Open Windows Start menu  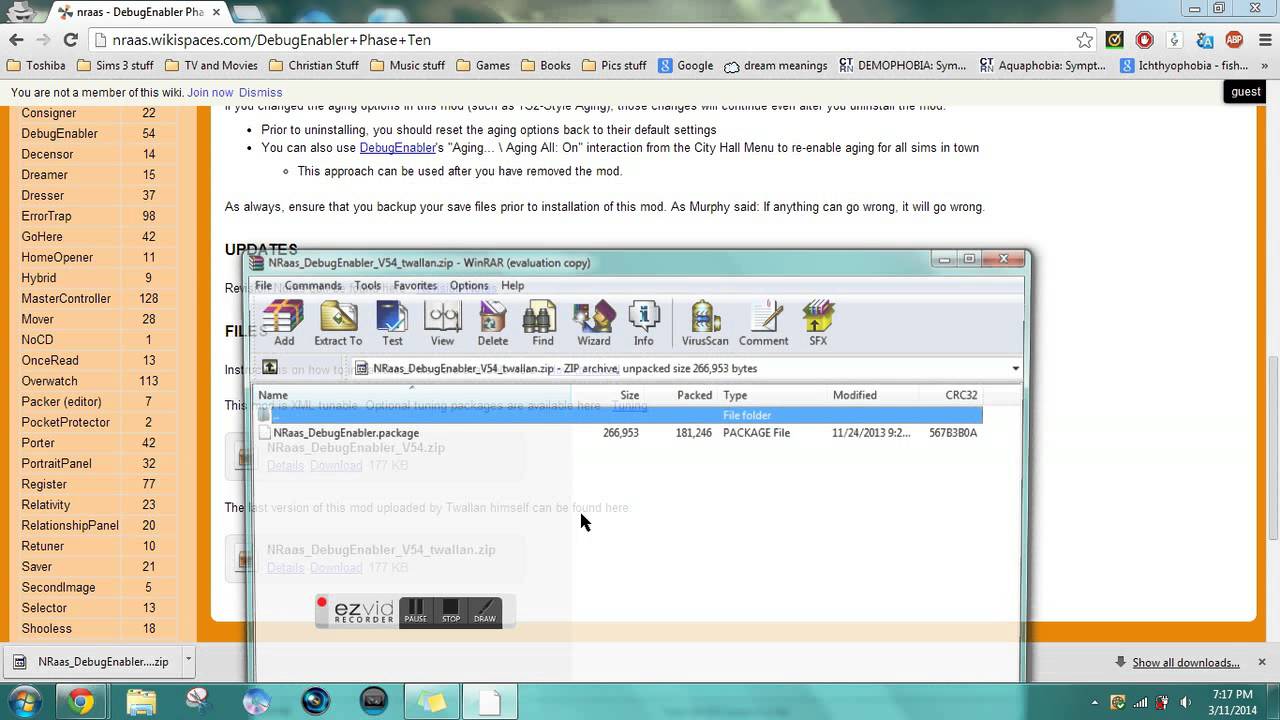26,701
